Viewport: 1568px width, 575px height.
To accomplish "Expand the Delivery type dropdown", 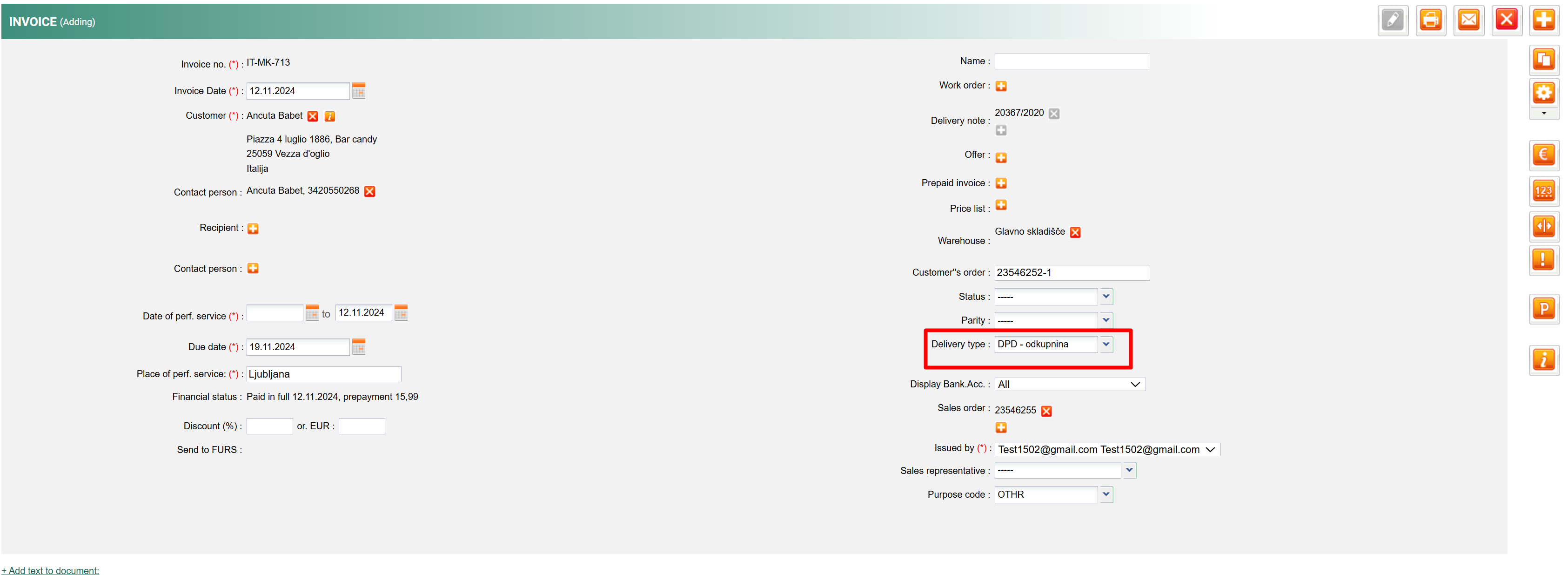I will [1106, 344].
